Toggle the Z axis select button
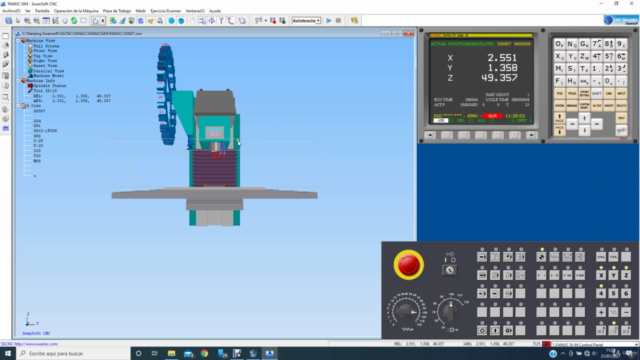Image resolution: width=640 pixels, height=360 pixels. pos(626,276)
